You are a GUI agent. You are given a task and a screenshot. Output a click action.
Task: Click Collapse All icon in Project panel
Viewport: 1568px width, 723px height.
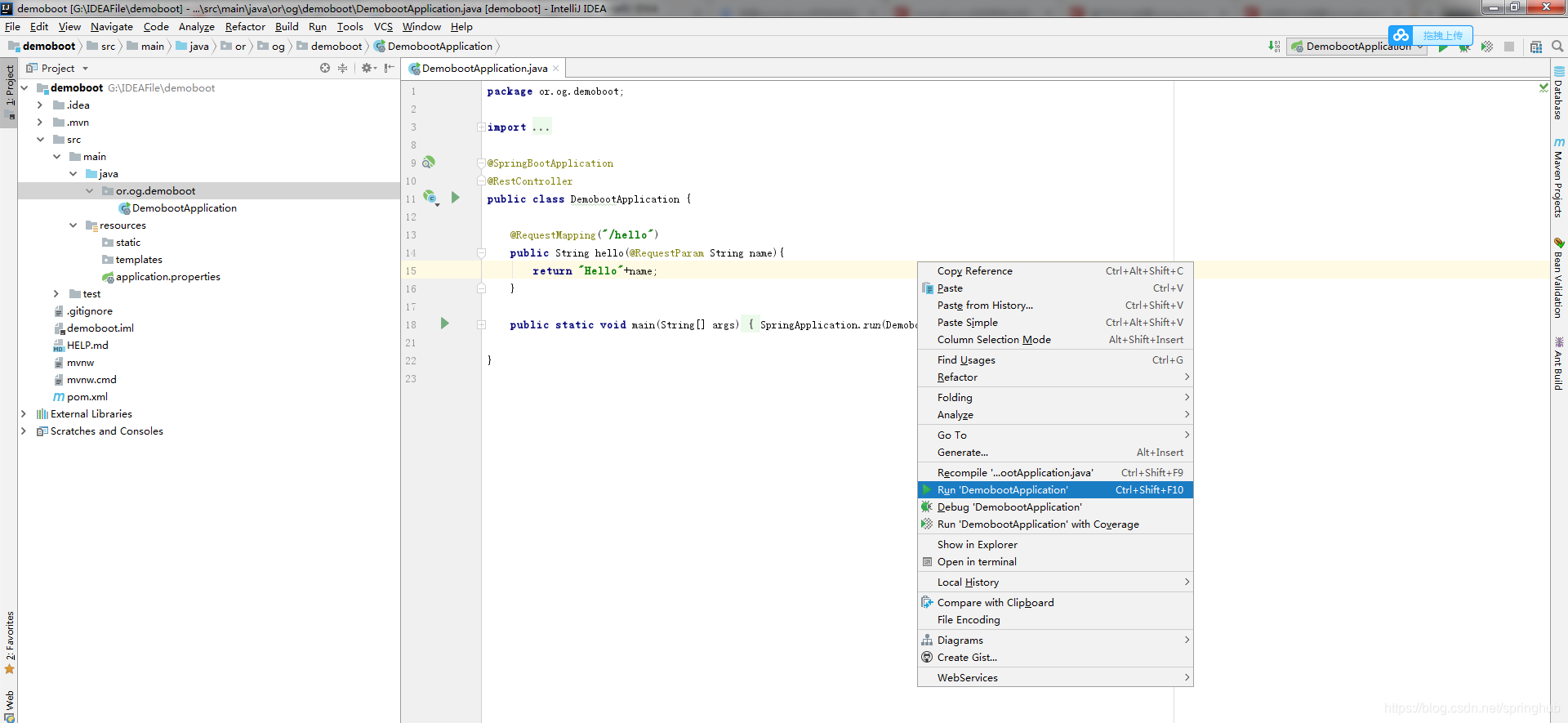point(342,68)
